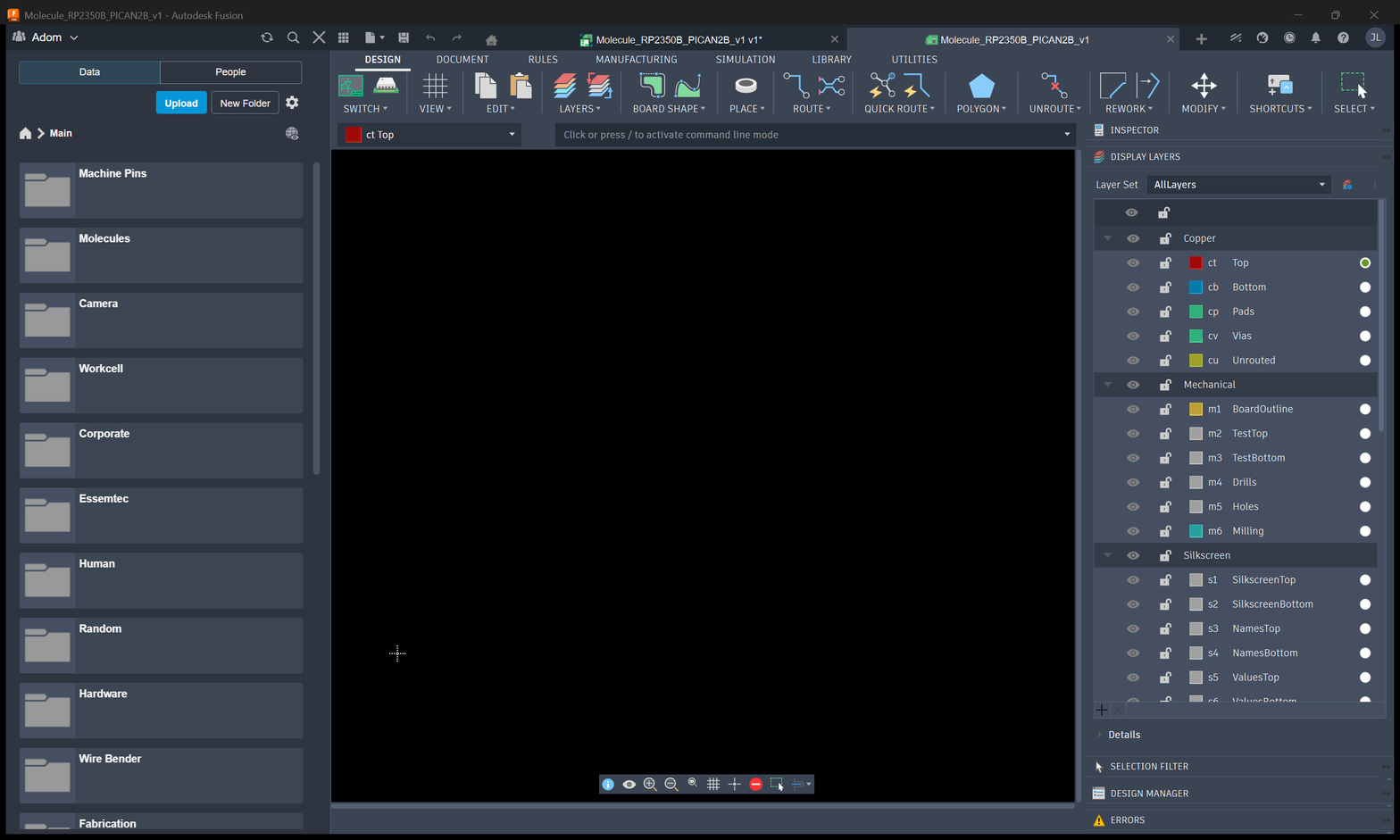Viewport: 1400px width, 840px height.
Task: Select Pads layer radio button
Action: pyautogui.click(x=1364, y=312)
